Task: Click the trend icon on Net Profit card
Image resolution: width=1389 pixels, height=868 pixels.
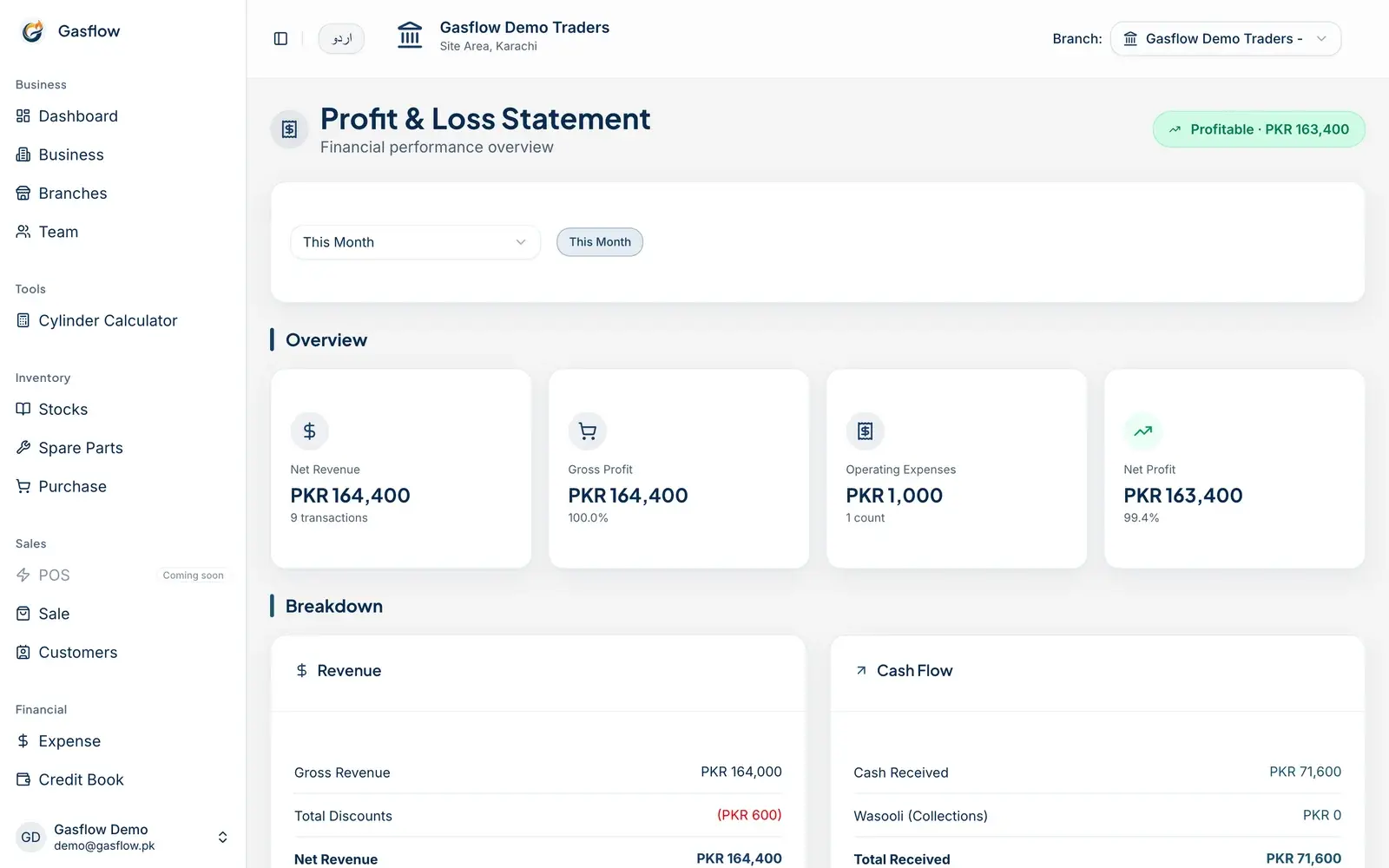Action: click(1143, 431)
